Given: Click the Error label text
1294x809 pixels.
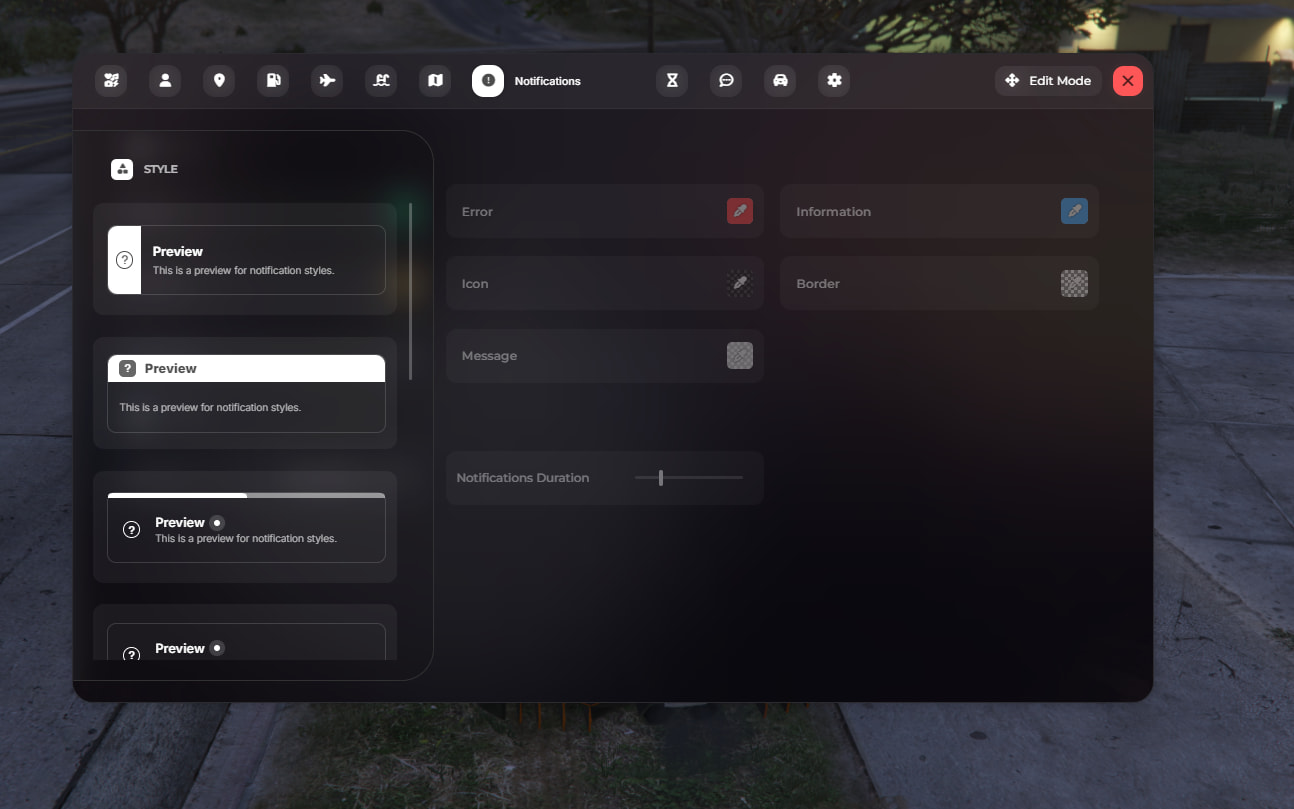Looking at the screenshot, I should pyautogui.click(x=477, y=211).
